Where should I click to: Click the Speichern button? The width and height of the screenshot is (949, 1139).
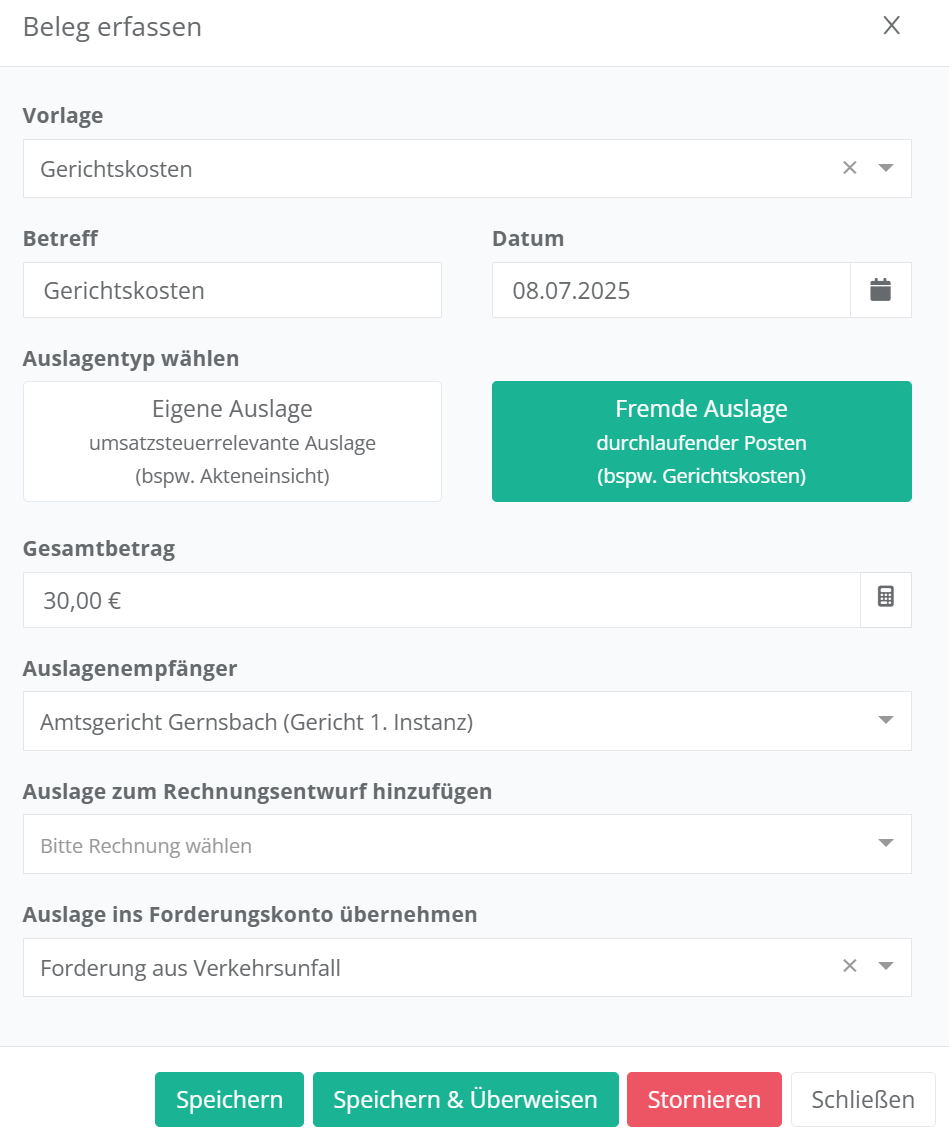tap(229, 1100)
